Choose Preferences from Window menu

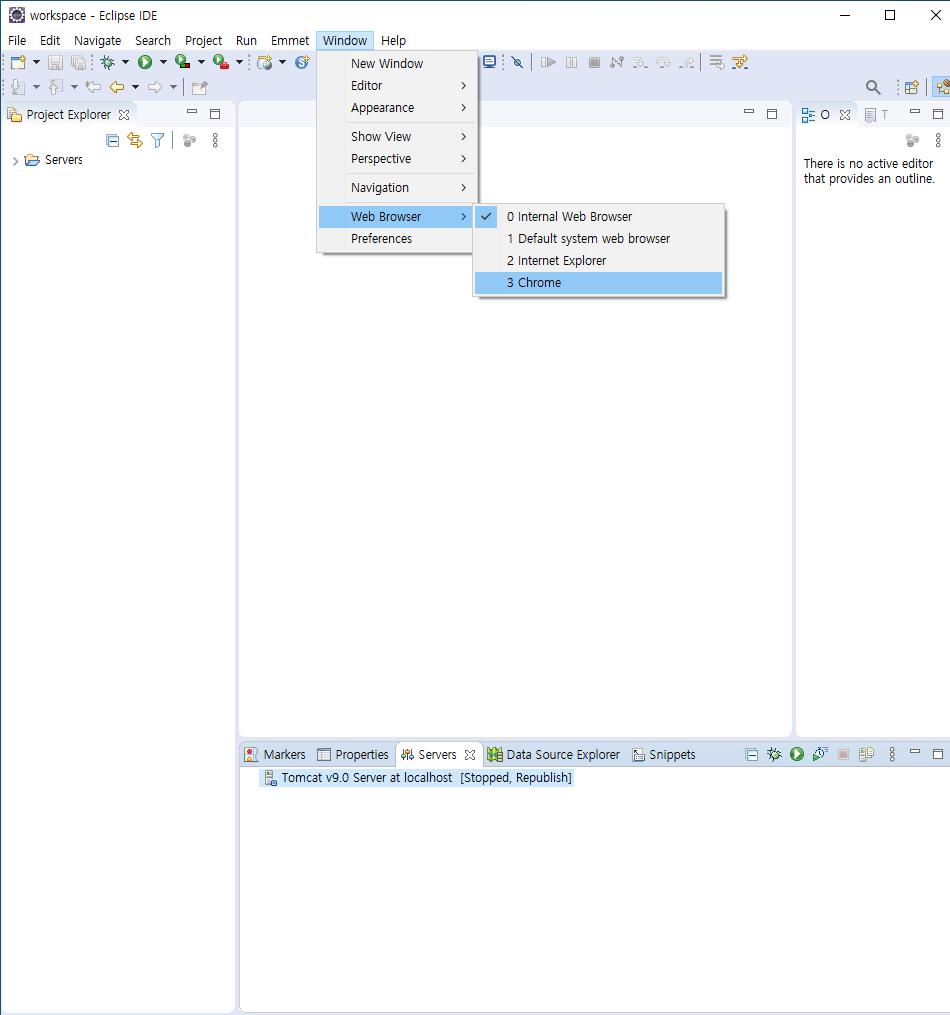tap(397, 239)
